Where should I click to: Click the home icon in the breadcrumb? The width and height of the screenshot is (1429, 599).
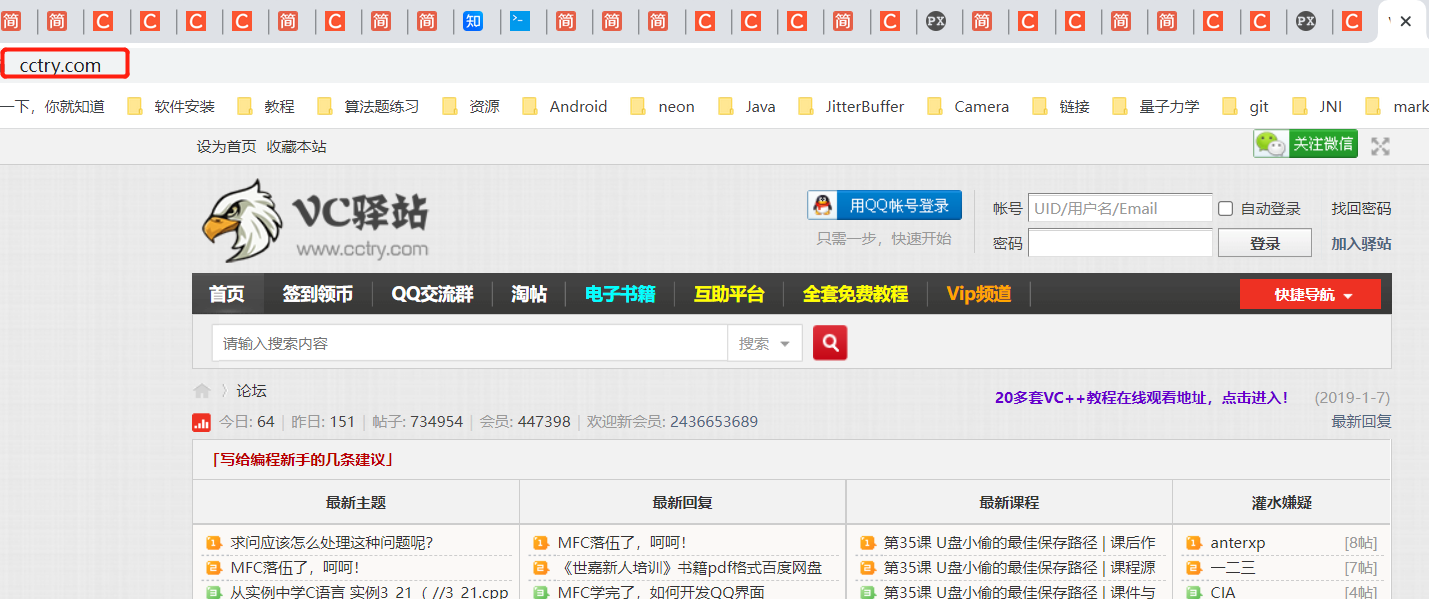pos(203,390)
